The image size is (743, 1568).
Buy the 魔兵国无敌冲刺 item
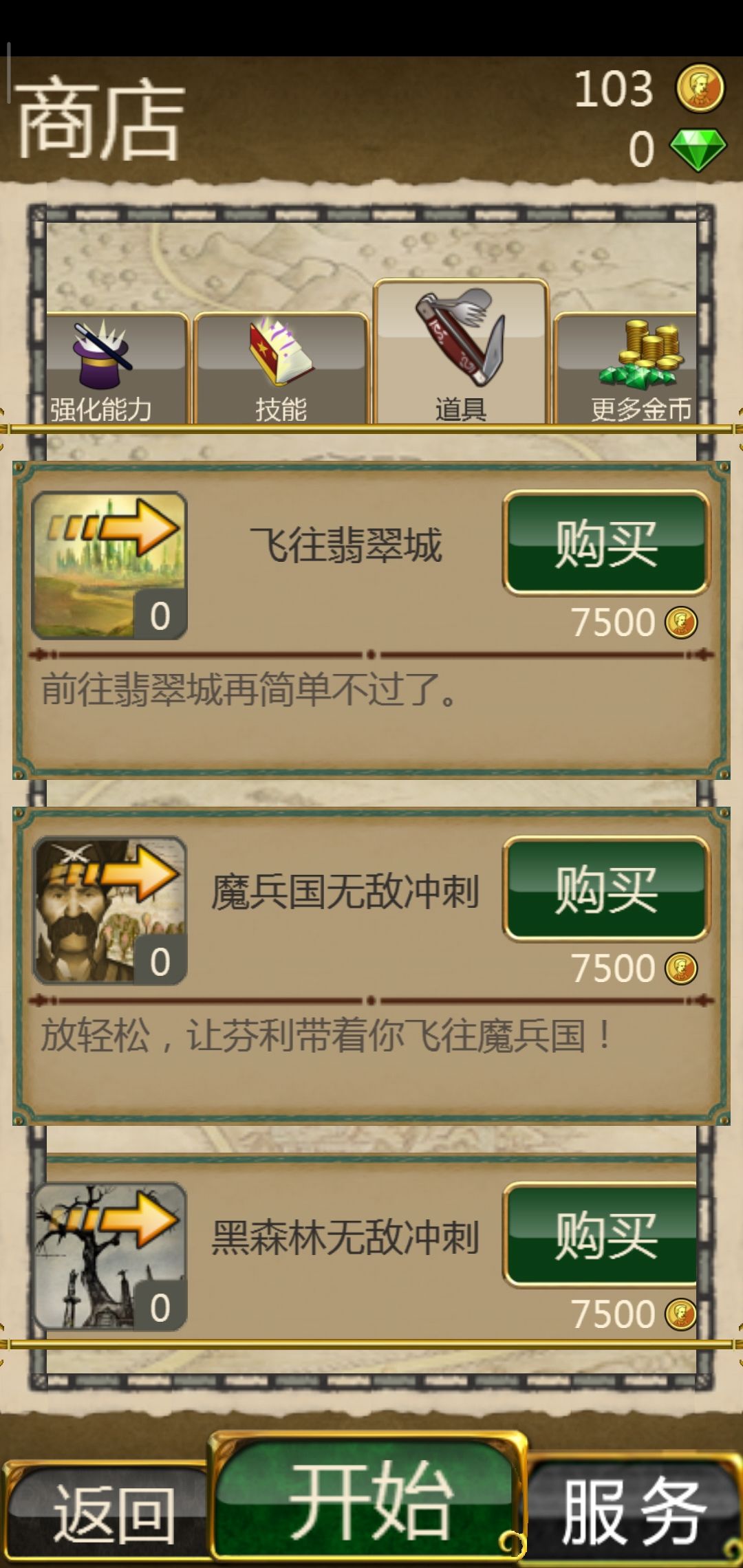click(x=606, y=889)
